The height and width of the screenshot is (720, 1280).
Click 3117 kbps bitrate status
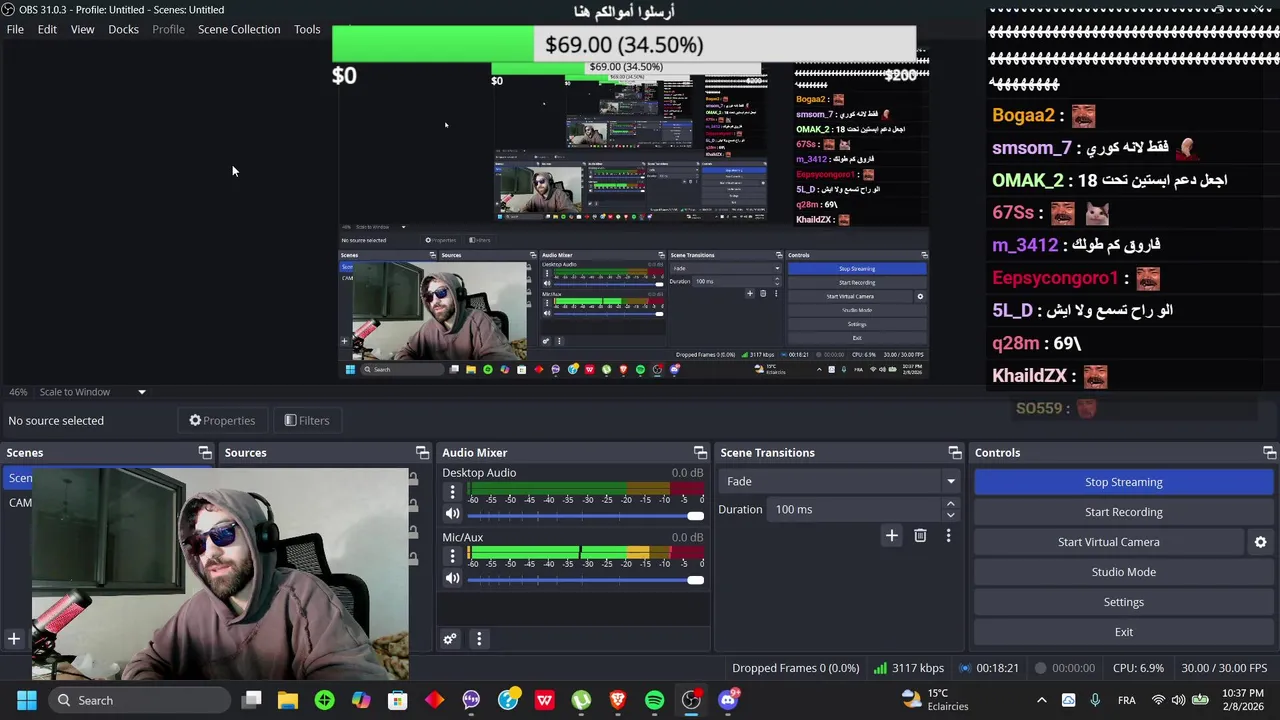coord(908,668)
